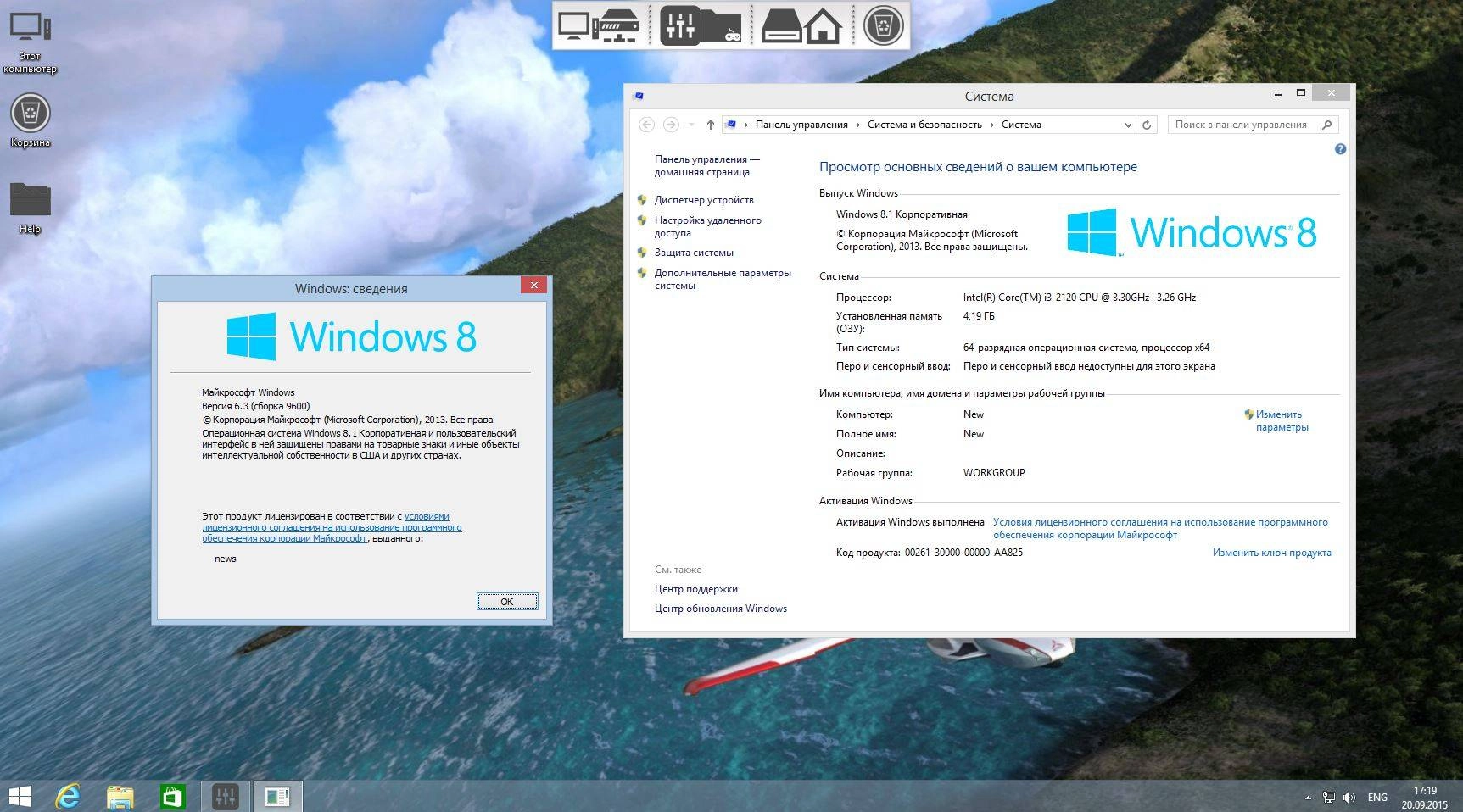1463x812 pixels.
Task: Open the volume tray icon
Action: (1349, 798)
